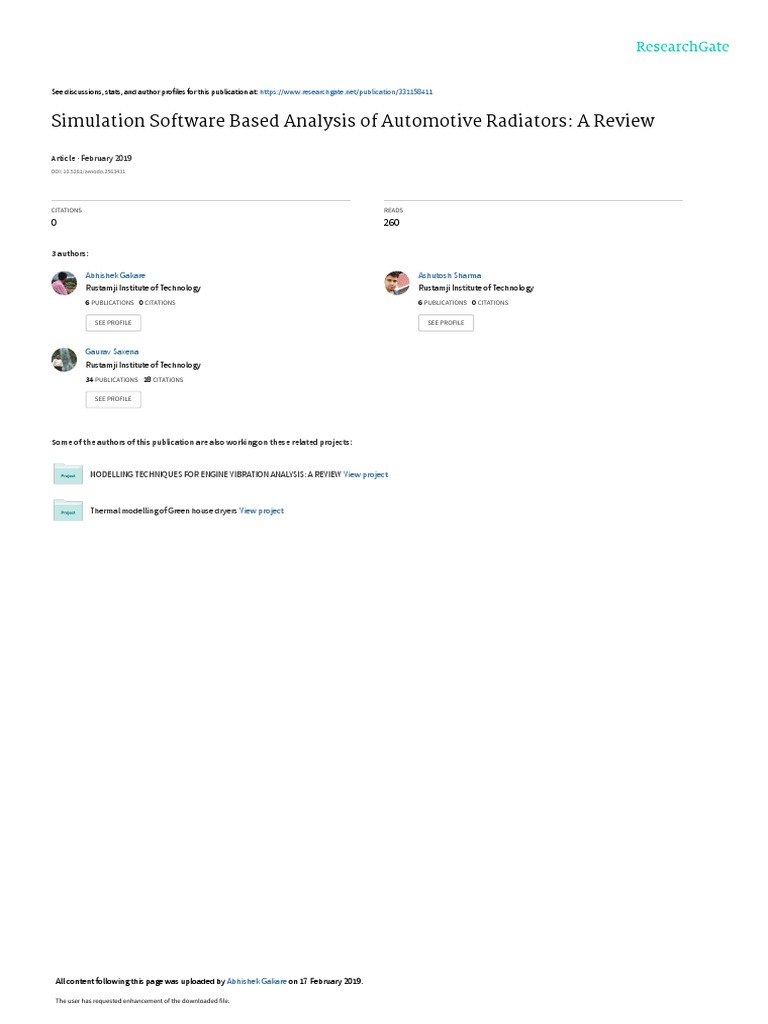The image size is (768, 1024).
Task: Click the Citations count 0
Action: tap(54, 223)
